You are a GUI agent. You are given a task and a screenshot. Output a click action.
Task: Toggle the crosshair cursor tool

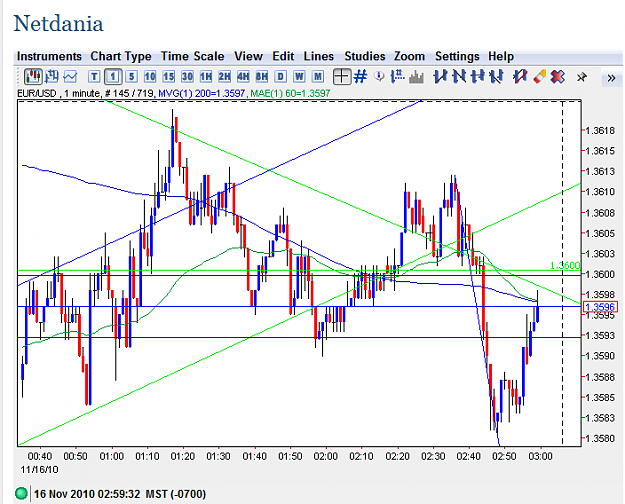pos(342,76)
